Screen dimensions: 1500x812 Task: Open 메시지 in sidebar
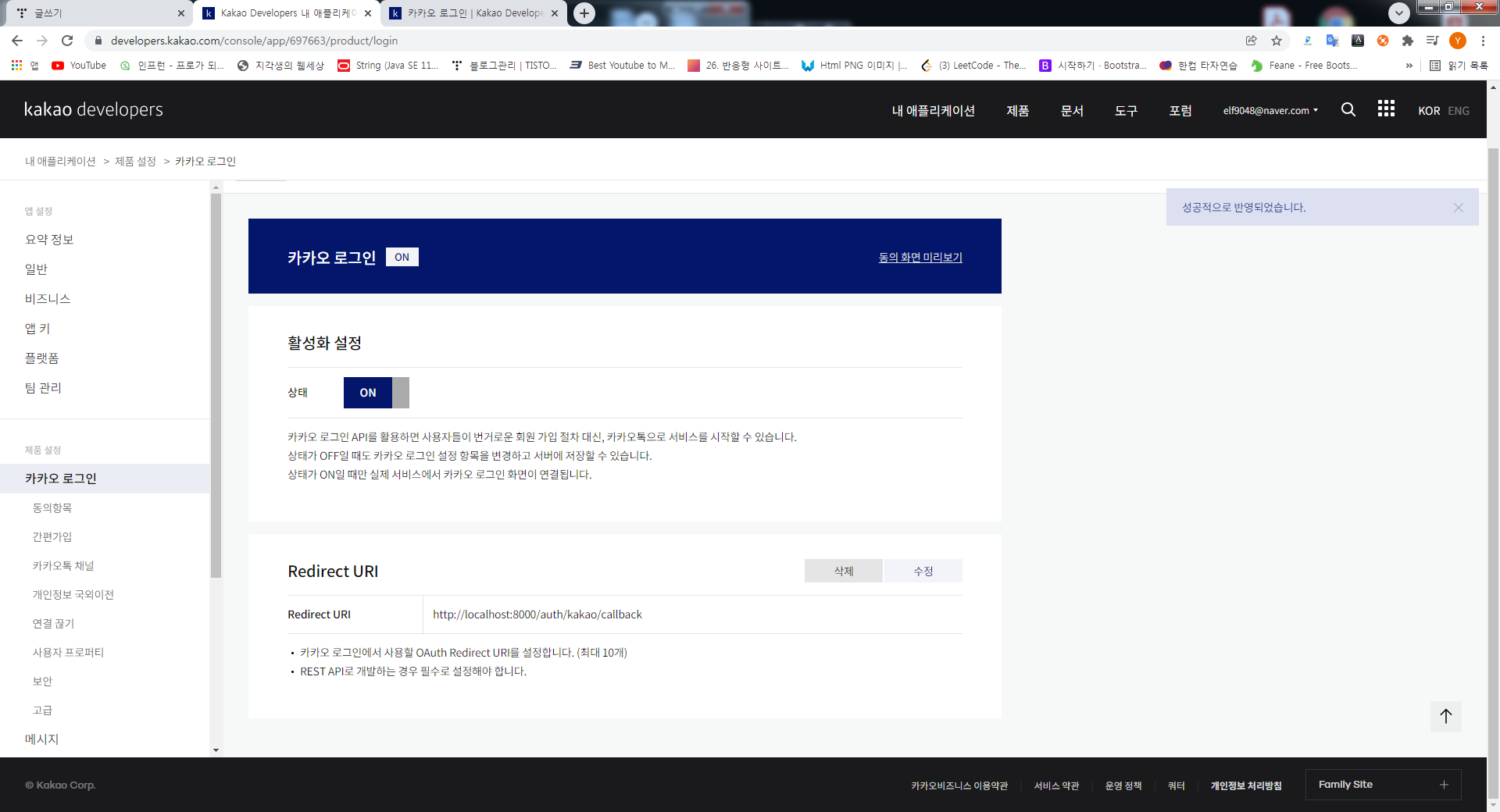(42, 739)
